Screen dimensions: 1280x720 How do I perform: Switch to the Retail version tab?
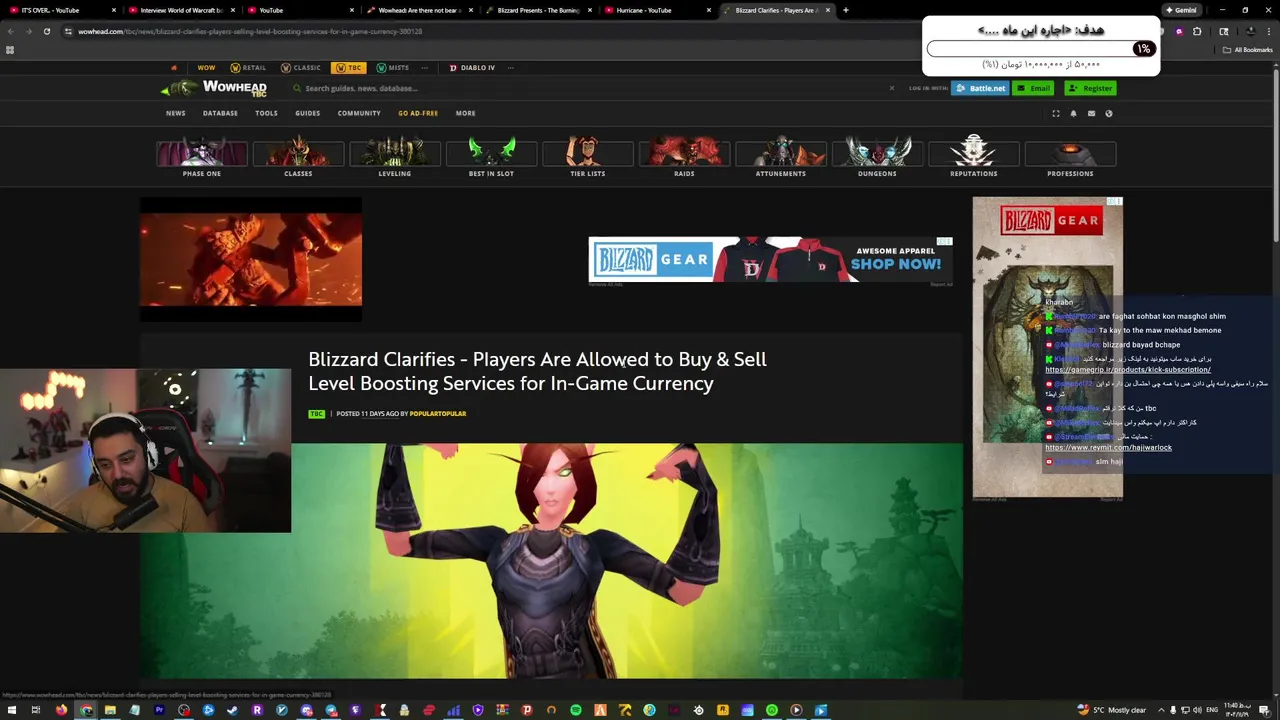click(x=248, y=68)
